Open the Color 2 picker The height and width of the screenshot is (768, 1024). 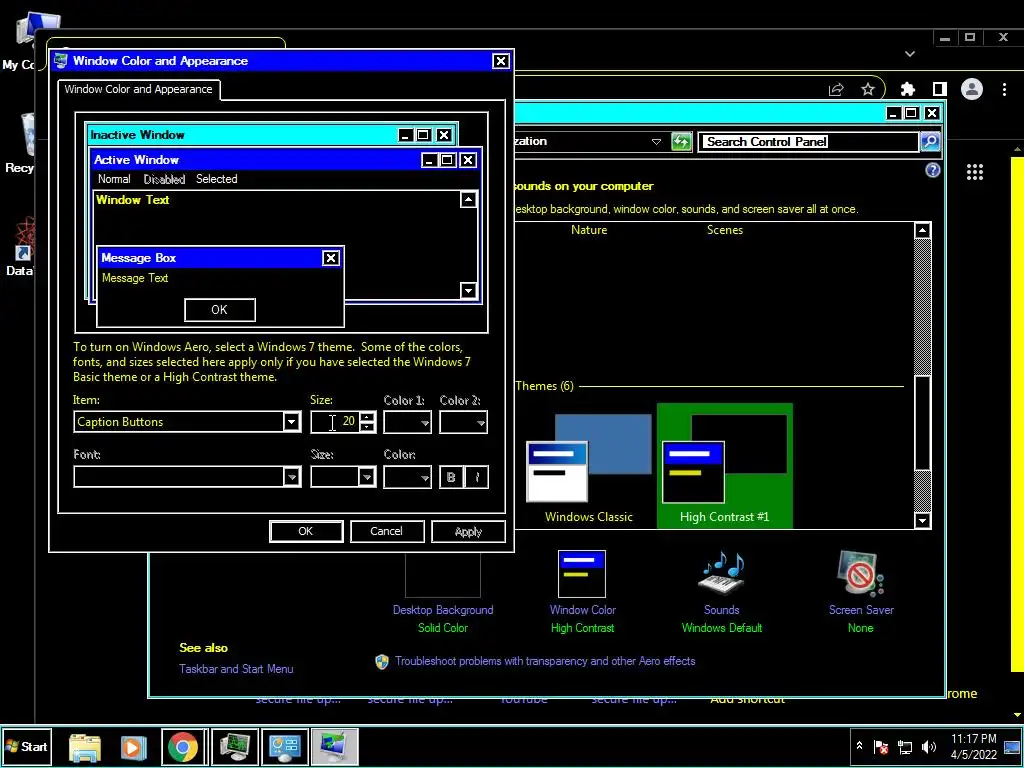pyautogui.click(x=464, y=423)
